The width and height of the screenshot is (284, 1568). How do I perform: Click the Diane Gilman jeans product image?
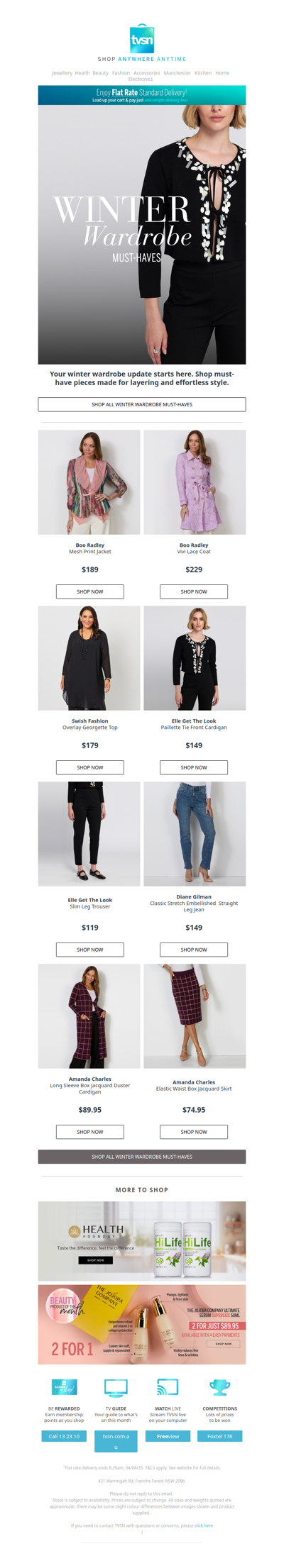[x=195, y=834]
